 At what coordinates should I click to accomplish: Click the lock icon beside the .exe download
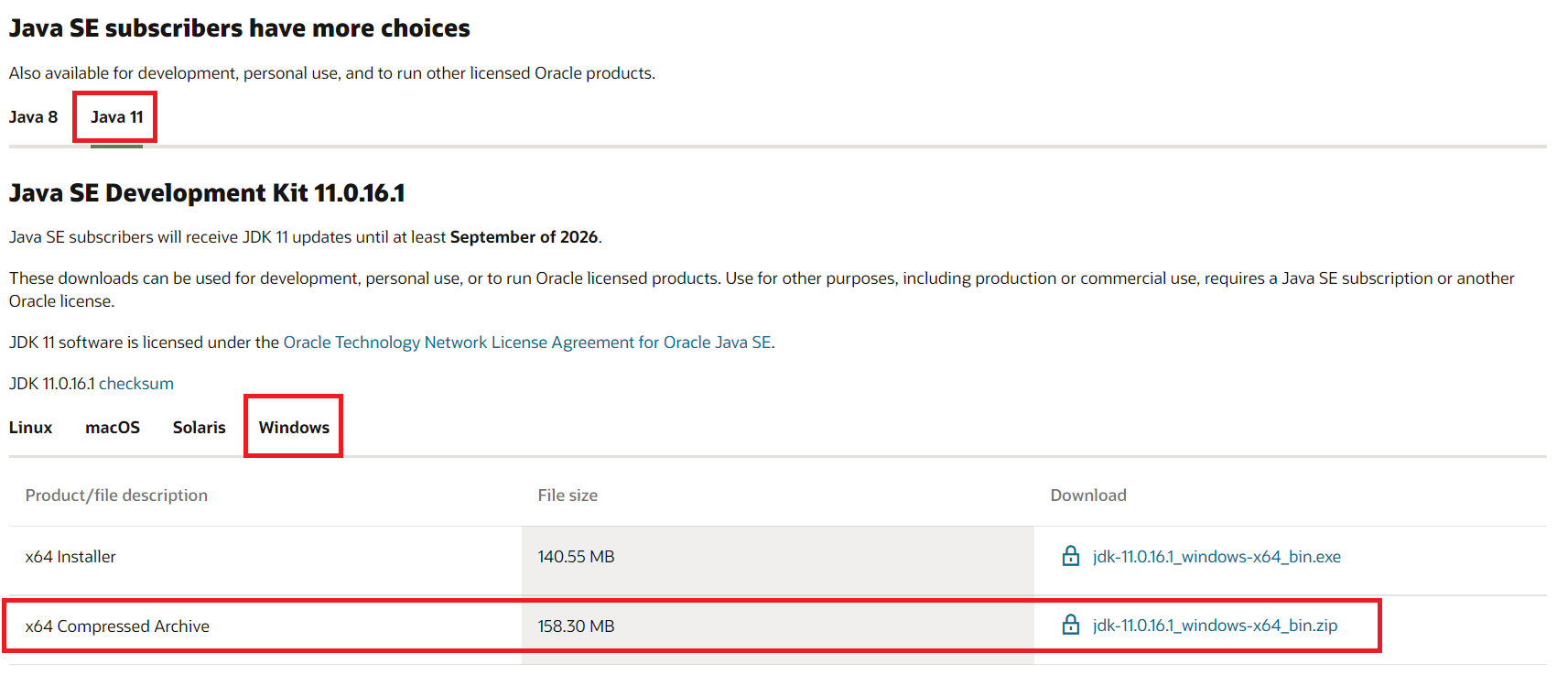tap(1070, 556)
